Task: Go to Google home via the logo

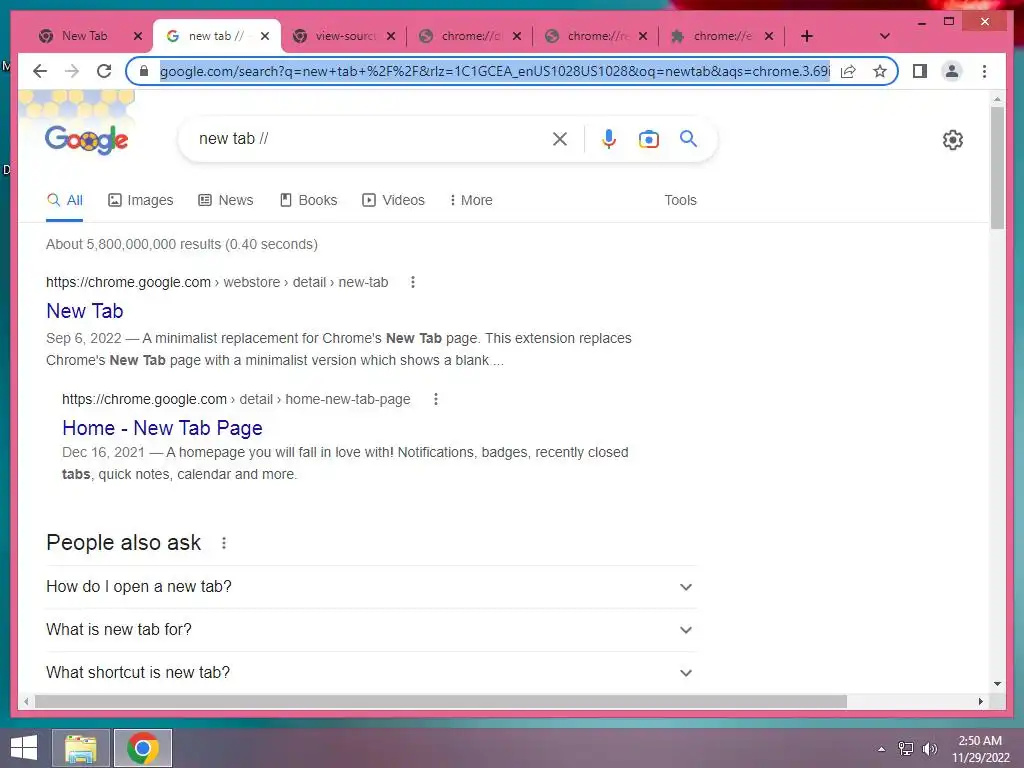Action: pos(86,139)
